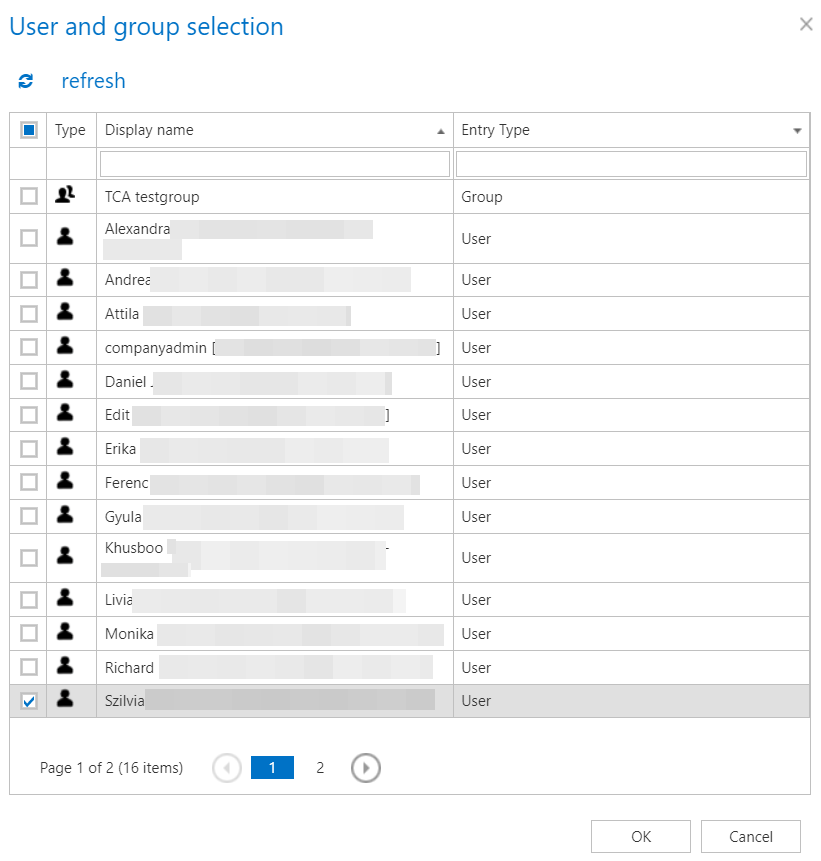The image size is (821, 861).
Task: Select page 1 in the pager
Action: [x=272, y=768]
